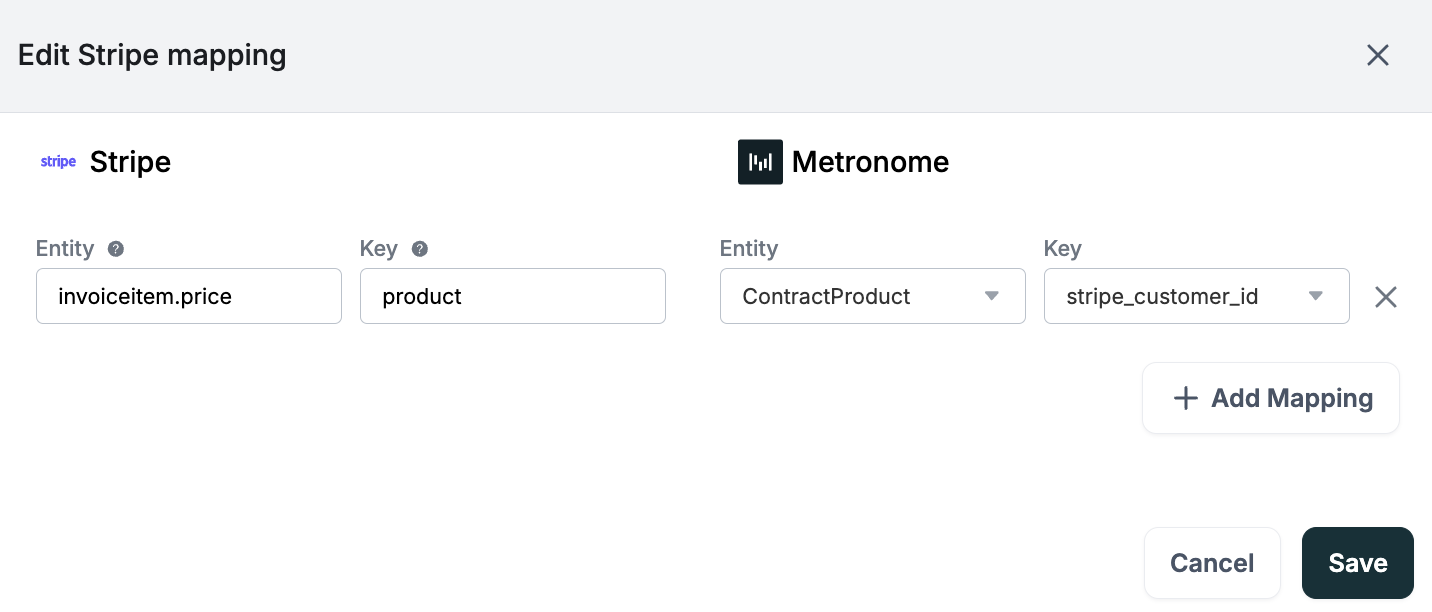
Task: Click help icon next to Stripe Entity
Action: (x=116, y=249)
